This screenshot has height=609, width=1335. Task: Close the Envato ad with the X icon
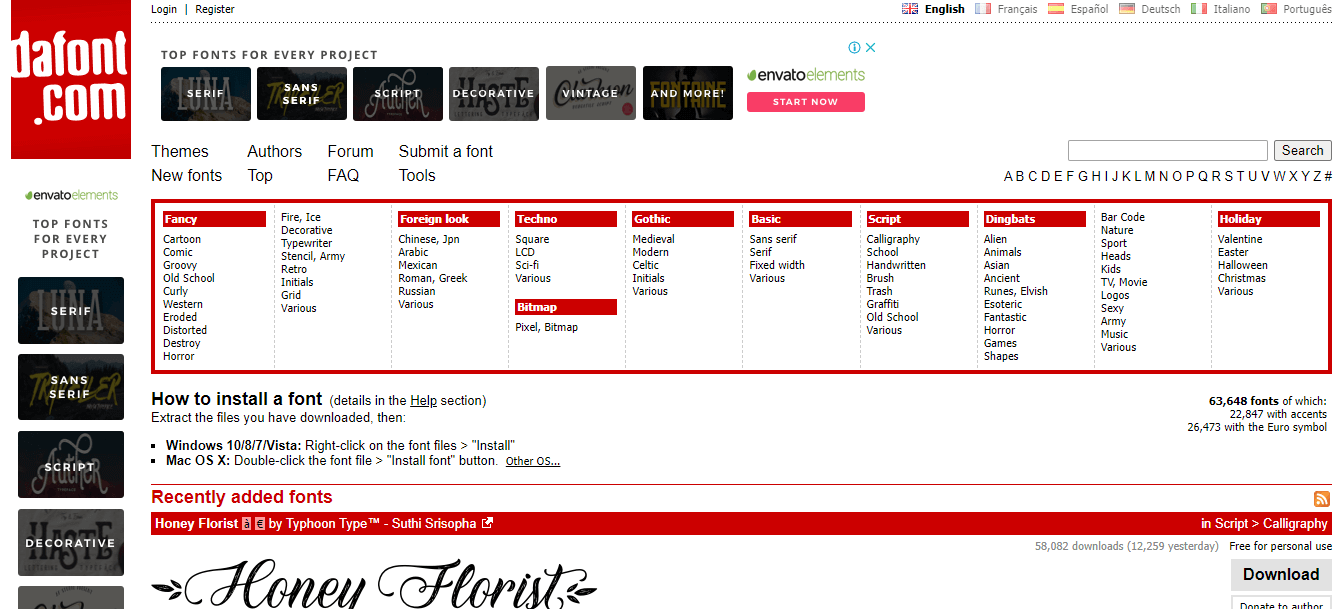click(868, 47)
